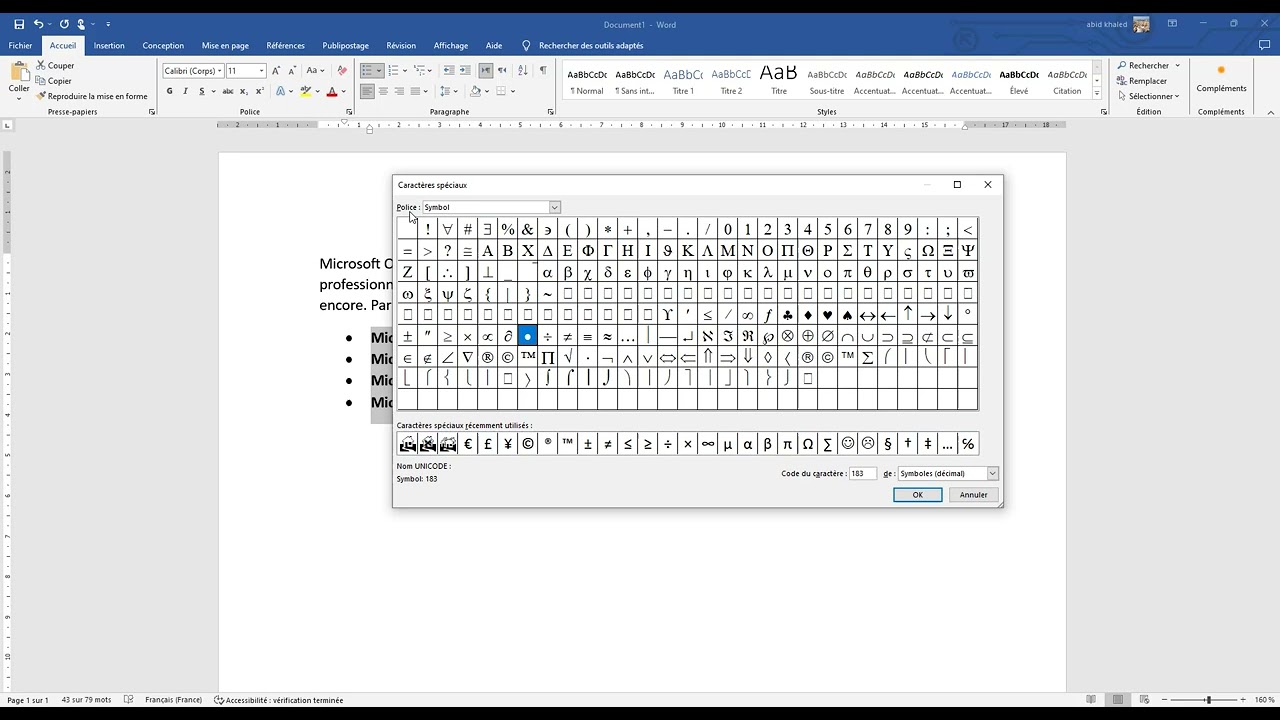Pick the dagger † recently used symbol

pos(908,444)
